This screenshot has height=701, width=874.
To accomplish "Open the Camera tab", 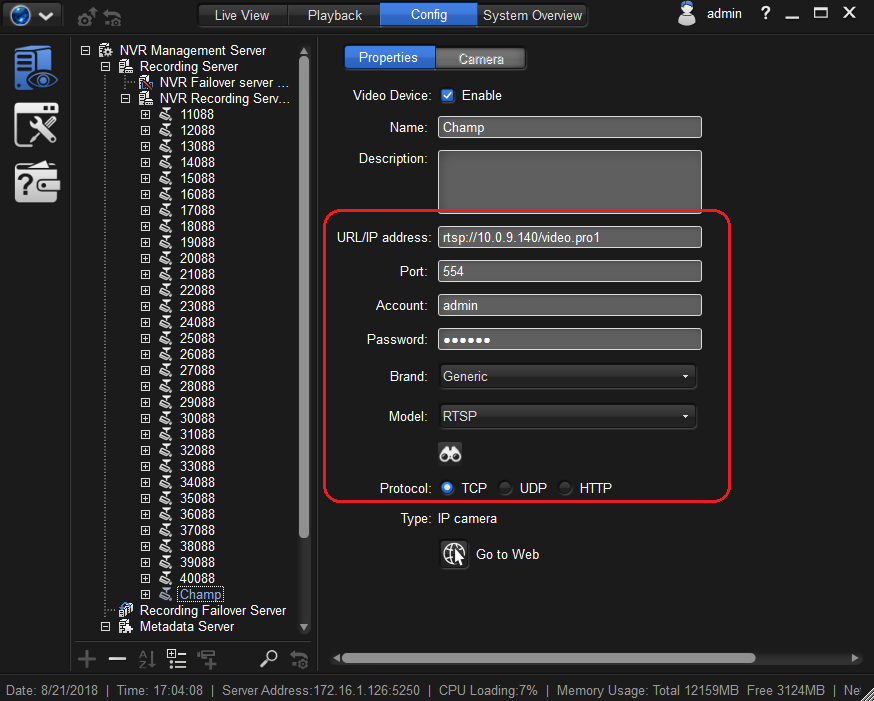I will coord(481,58).
